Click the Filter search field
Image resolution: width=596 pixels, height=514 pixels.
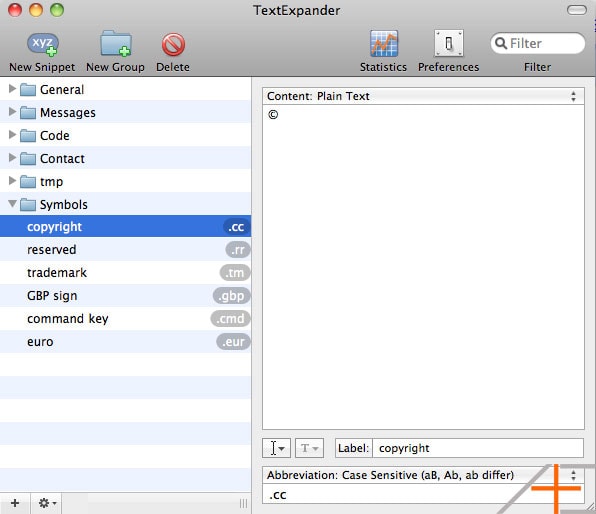537,43
